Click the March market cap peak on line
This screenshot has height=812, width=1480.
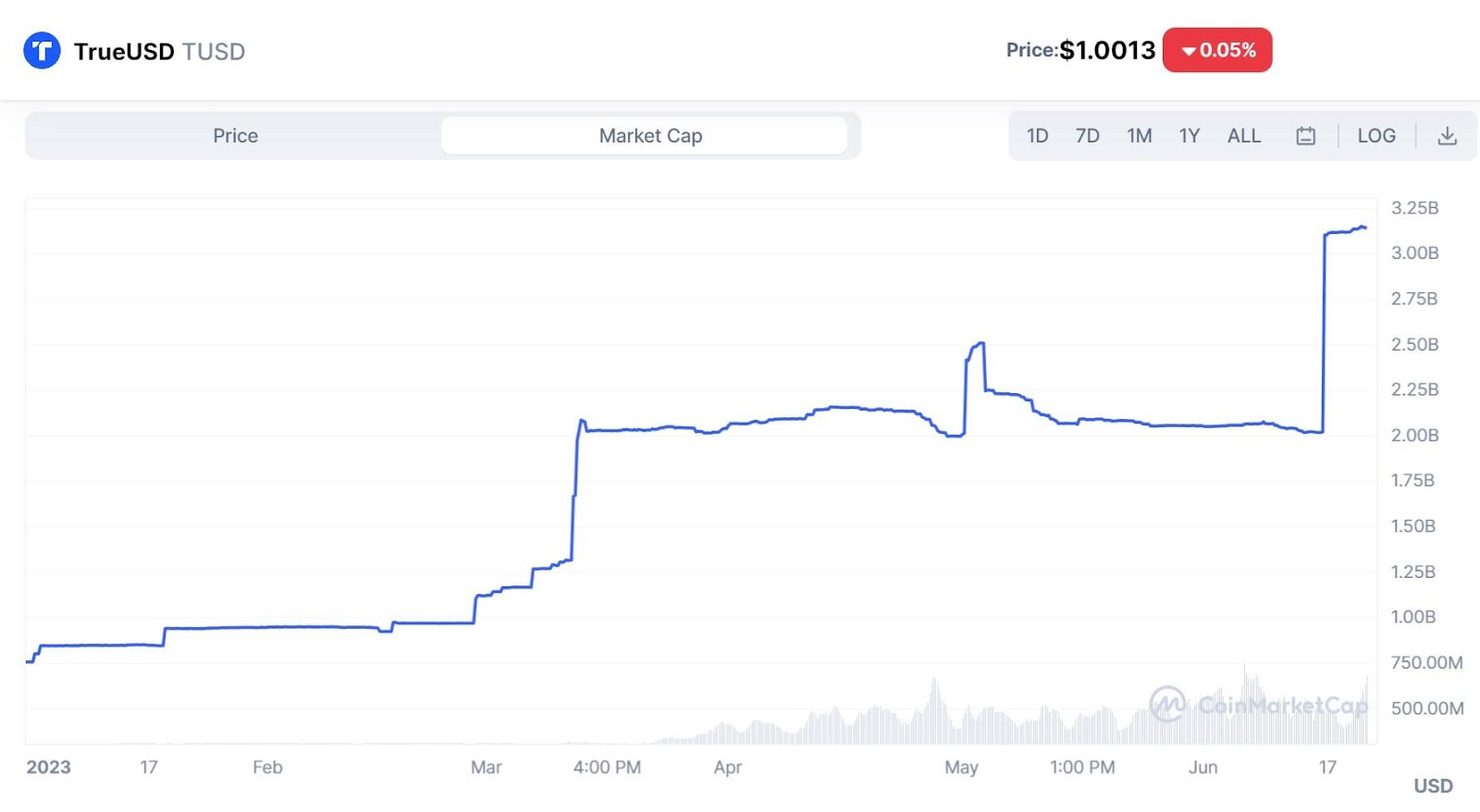(x=582, y=421)
